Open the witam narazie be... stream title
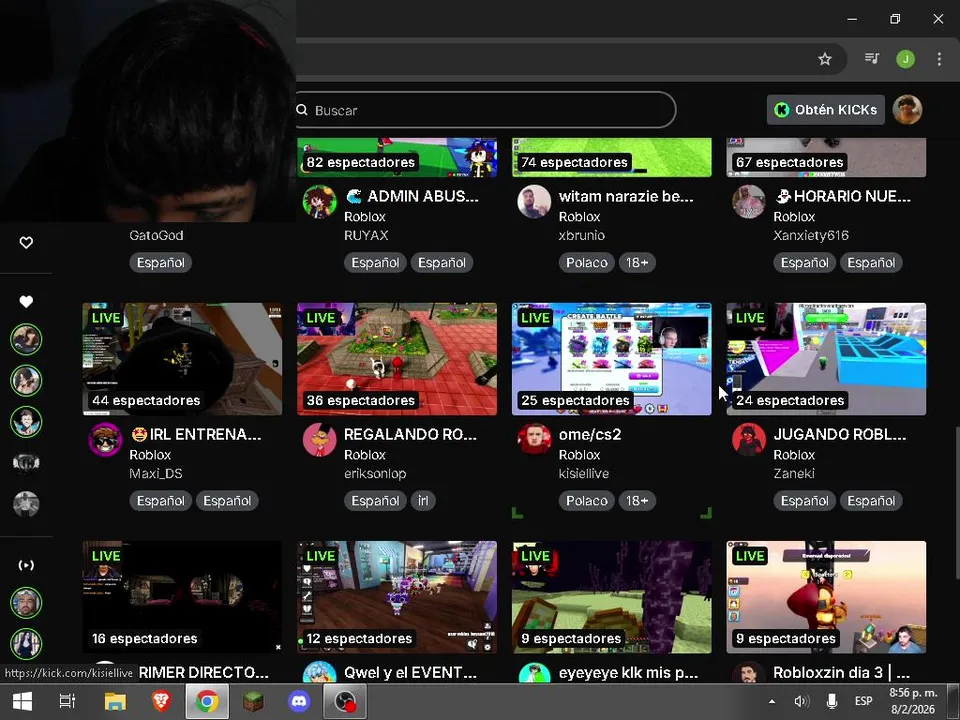Screen dimensions: 960x720 [x=626, y=197]
